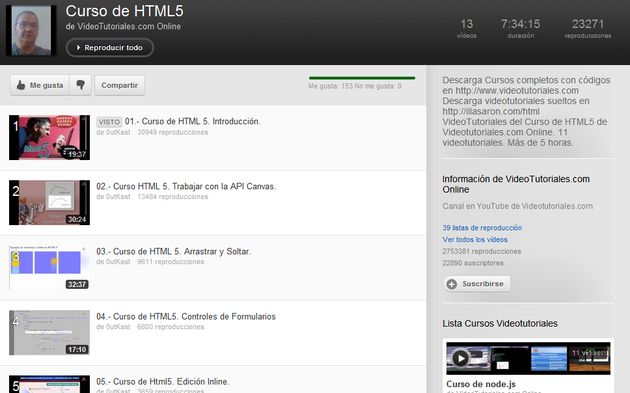
Task: Open the Curso de node.js title
Action: click(x=481, y=384)
